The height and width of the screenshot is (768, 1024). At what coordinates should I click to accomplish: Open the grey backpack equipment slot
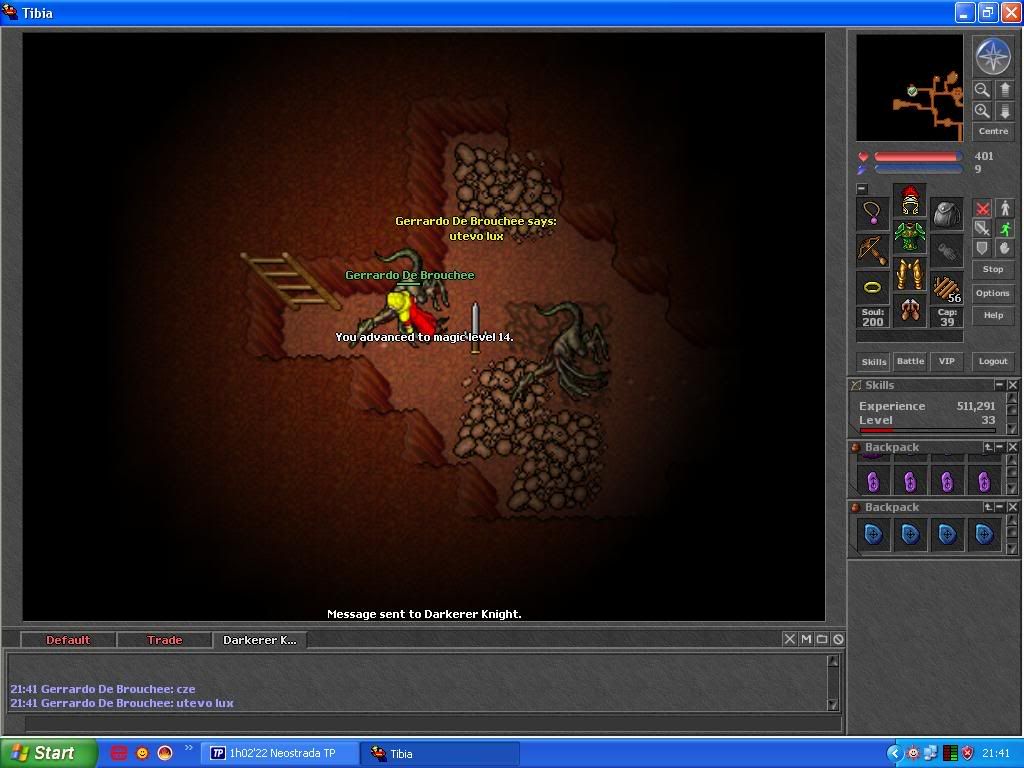pos(947,214)
